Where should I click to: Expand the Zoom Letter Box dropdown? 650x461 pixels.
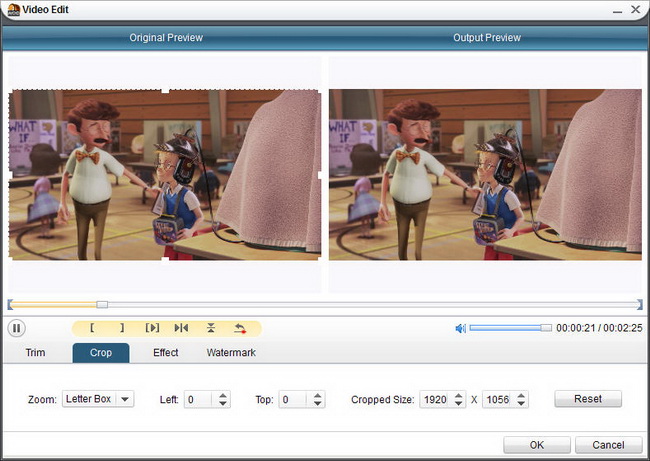[x=125, y=399]
